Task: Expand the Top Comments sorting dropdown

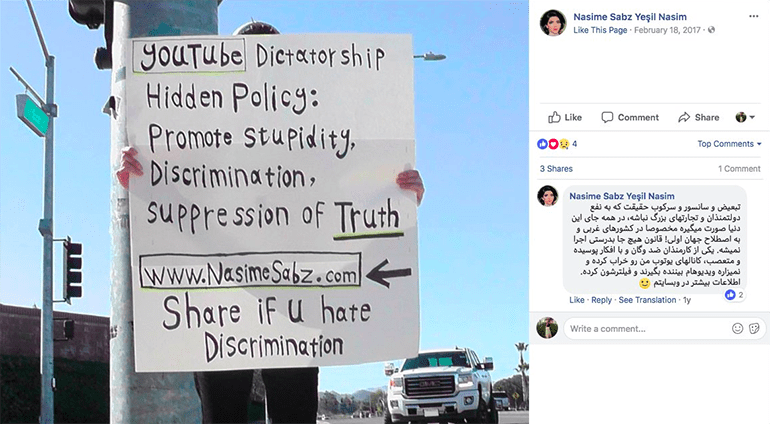Action: click(x=729, y=144)
